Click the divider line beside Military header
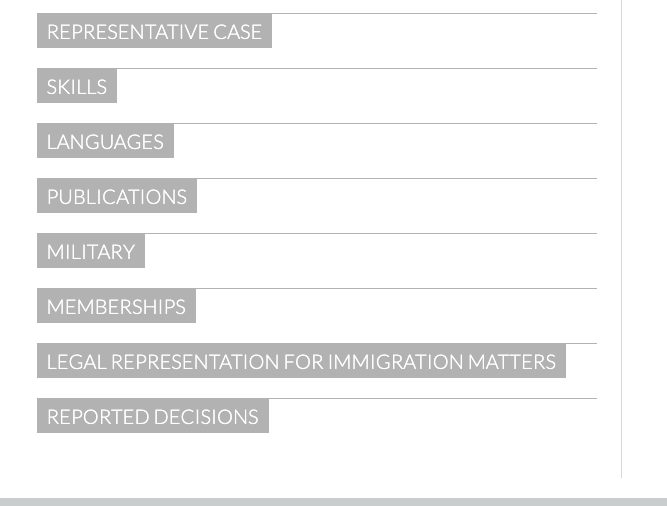This screenshot has width=667, height=506. pos(371,233)
